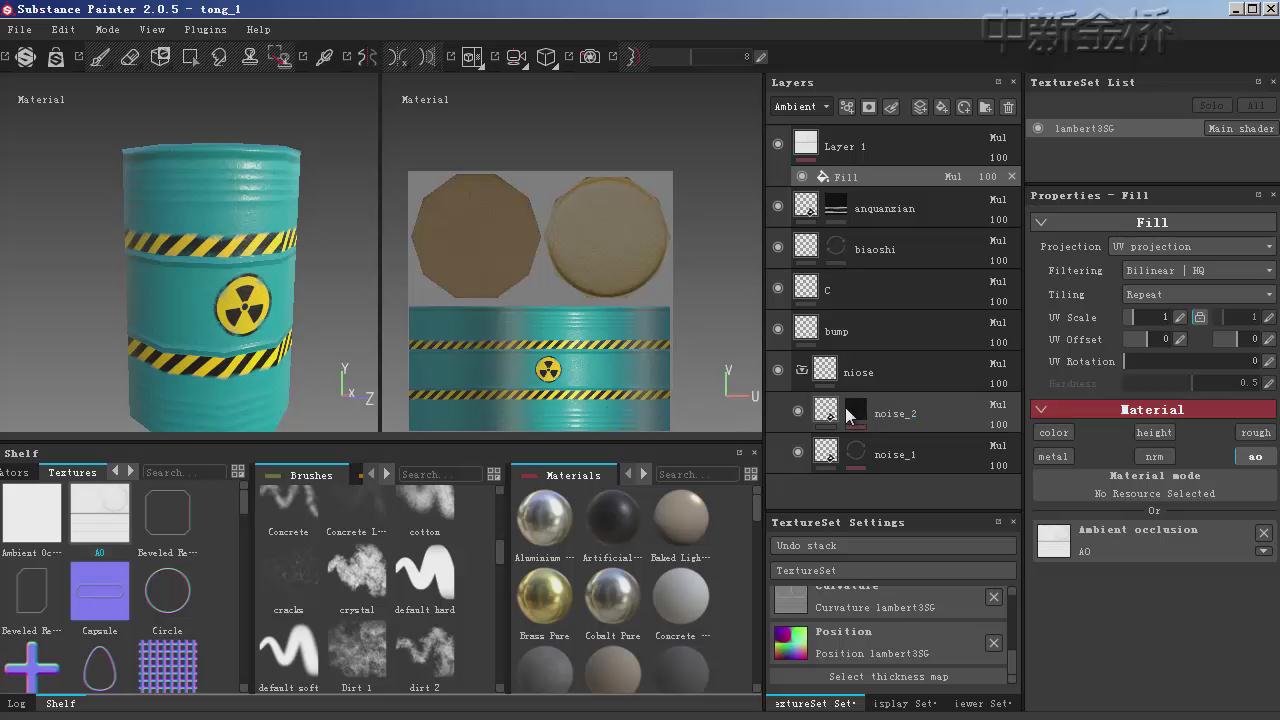
Task: Toggle the 3D/2D split viewport icon
Action: 472,57
